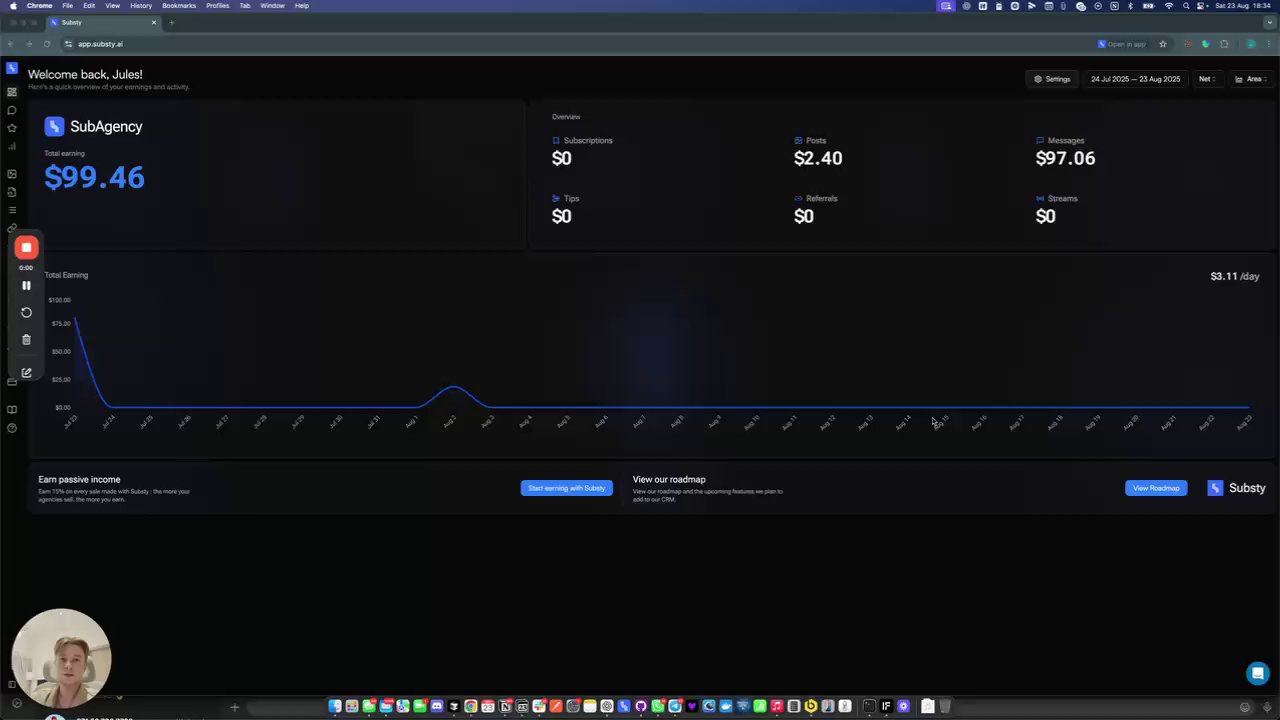Click the Streams label in Overview
The height and width of the screenshot is (720, 1280).
pos(1062,198)
